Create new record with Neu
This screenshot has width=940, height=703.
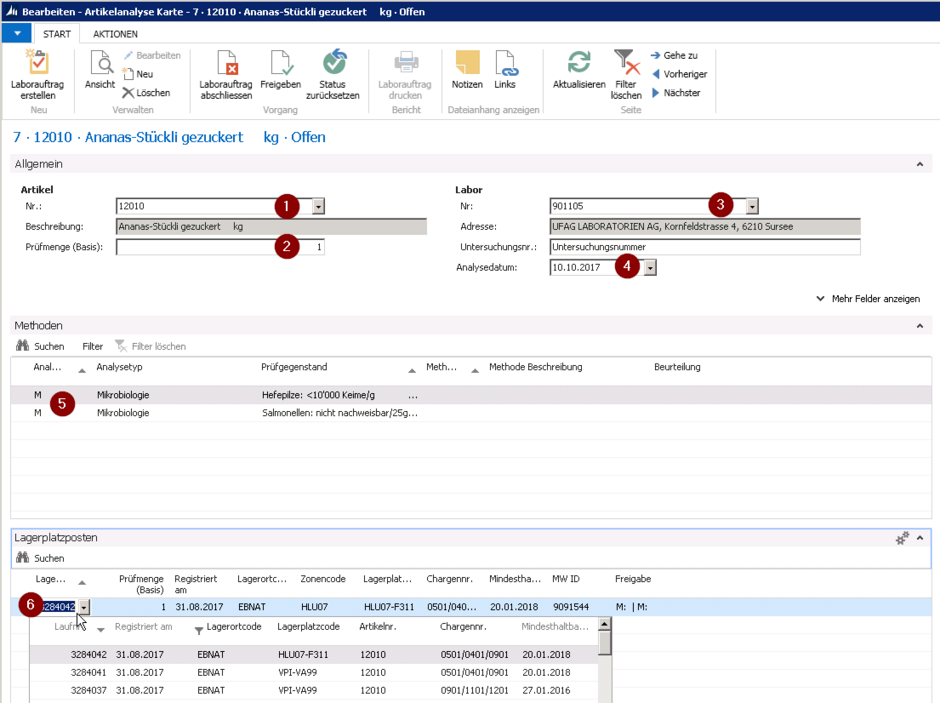[138, 74]
